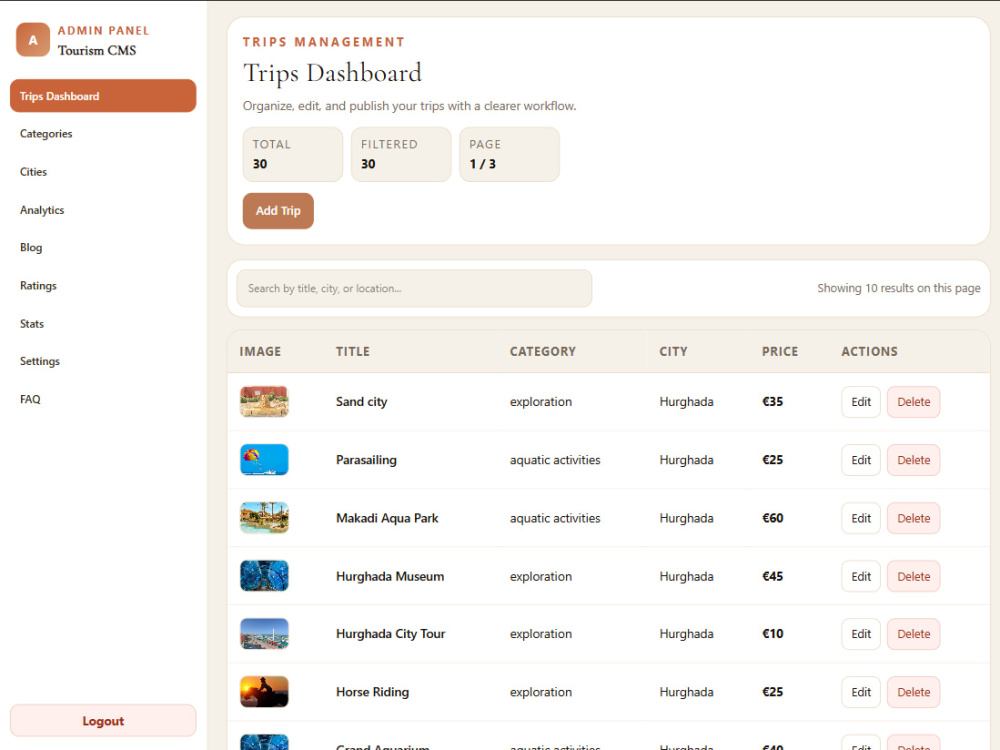The image size is (1000, 750).
Task: Open the Horse Riding thumbnail
Action: tap(264, 692)
